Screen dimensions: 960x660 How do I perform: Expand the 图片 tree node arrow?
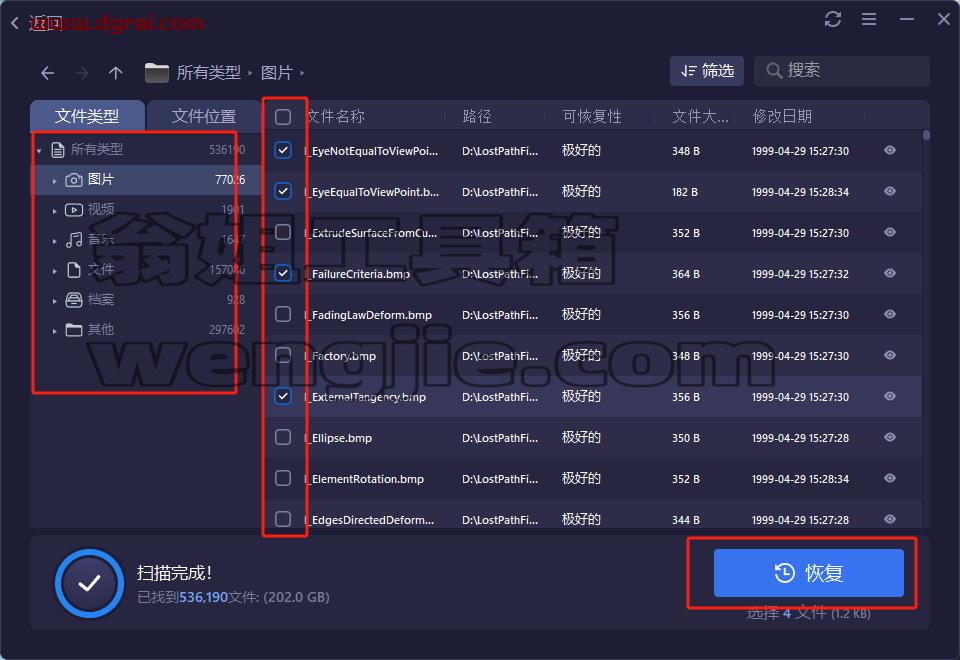[54, 181]
